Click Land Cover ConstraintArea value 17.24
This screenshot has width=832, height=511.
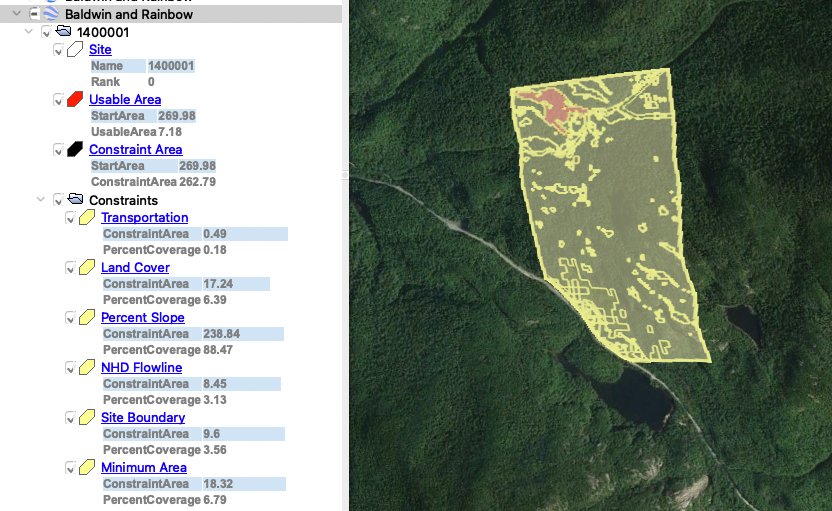tap(218, 283)
